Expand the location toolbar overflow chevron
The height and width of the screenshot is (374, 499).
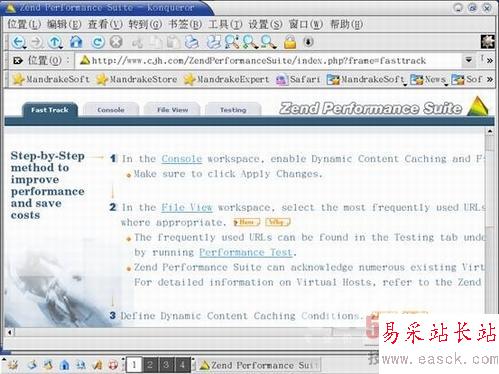click(x=490, y=61)
